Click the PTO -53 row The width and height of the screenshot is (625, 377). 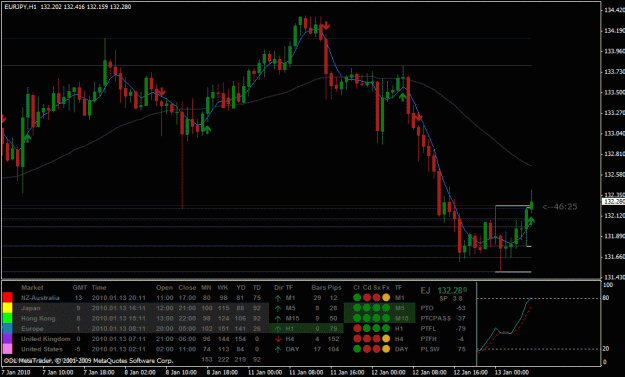(443, 308)
